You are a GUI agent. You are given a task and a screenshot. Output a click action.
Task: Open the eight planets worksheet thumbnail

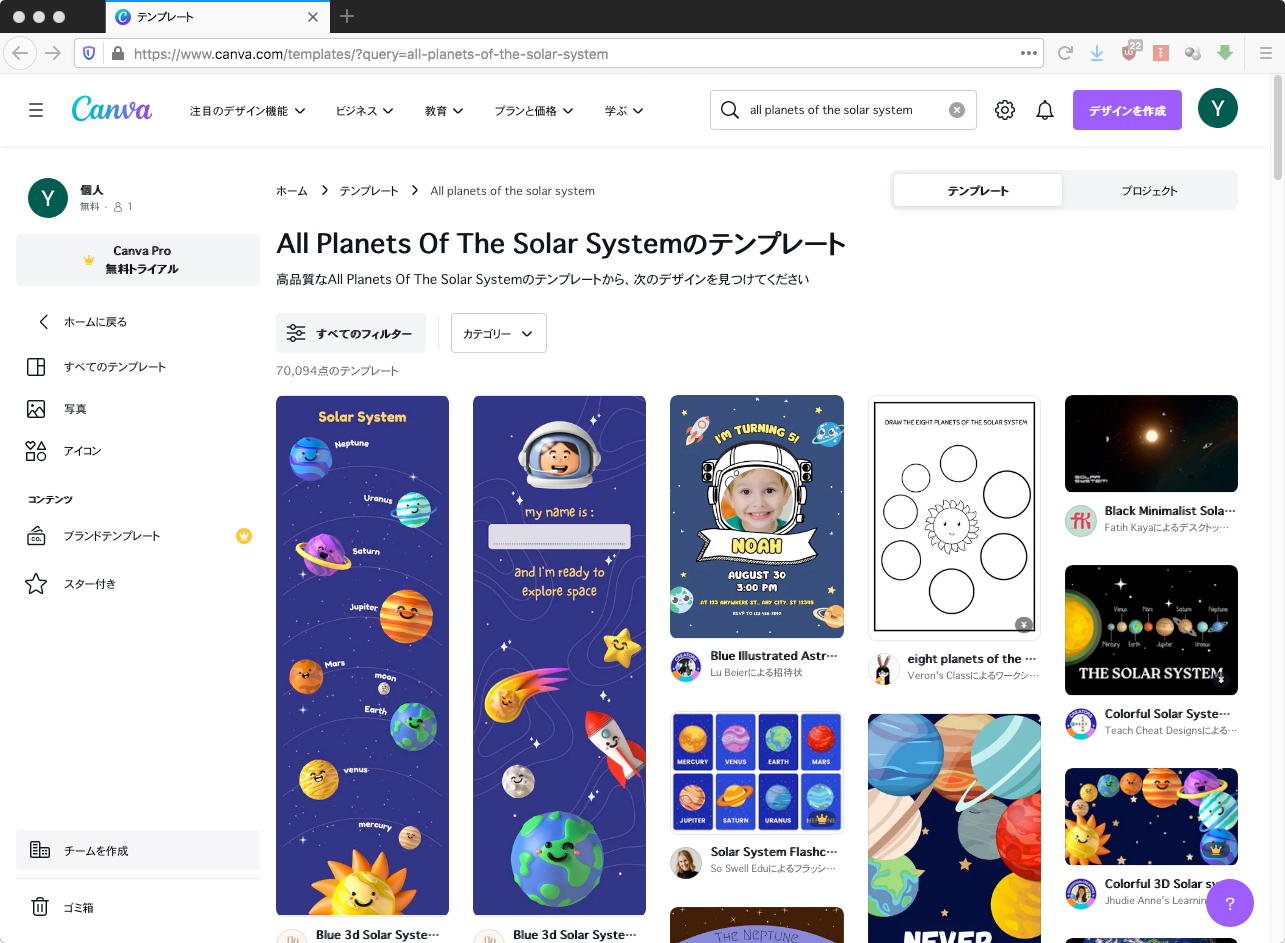coord(954,517)
